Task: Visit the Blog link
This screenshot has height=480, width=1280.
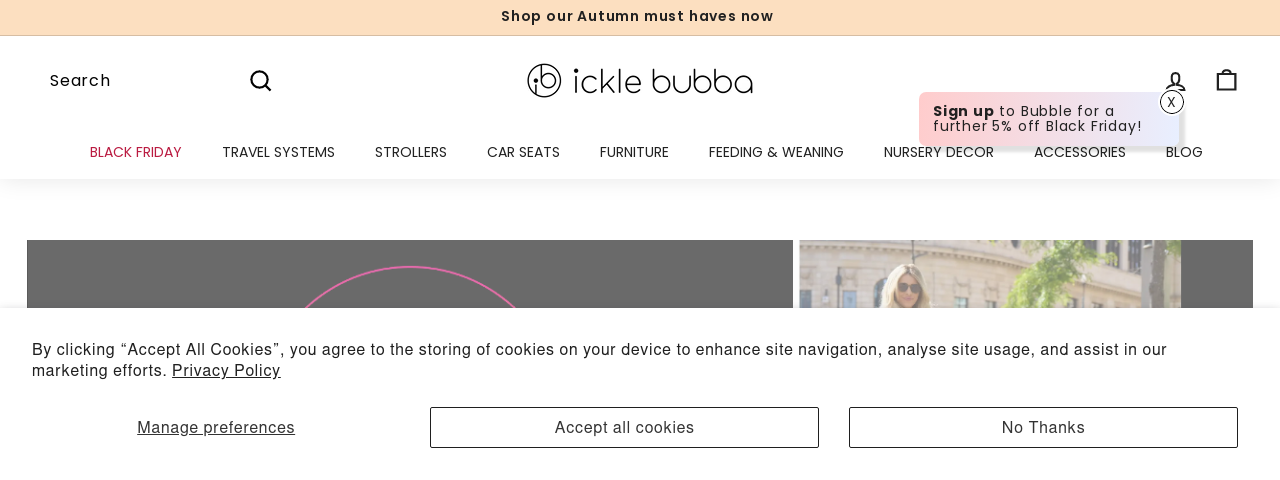Action: [x=1184, y=152]
